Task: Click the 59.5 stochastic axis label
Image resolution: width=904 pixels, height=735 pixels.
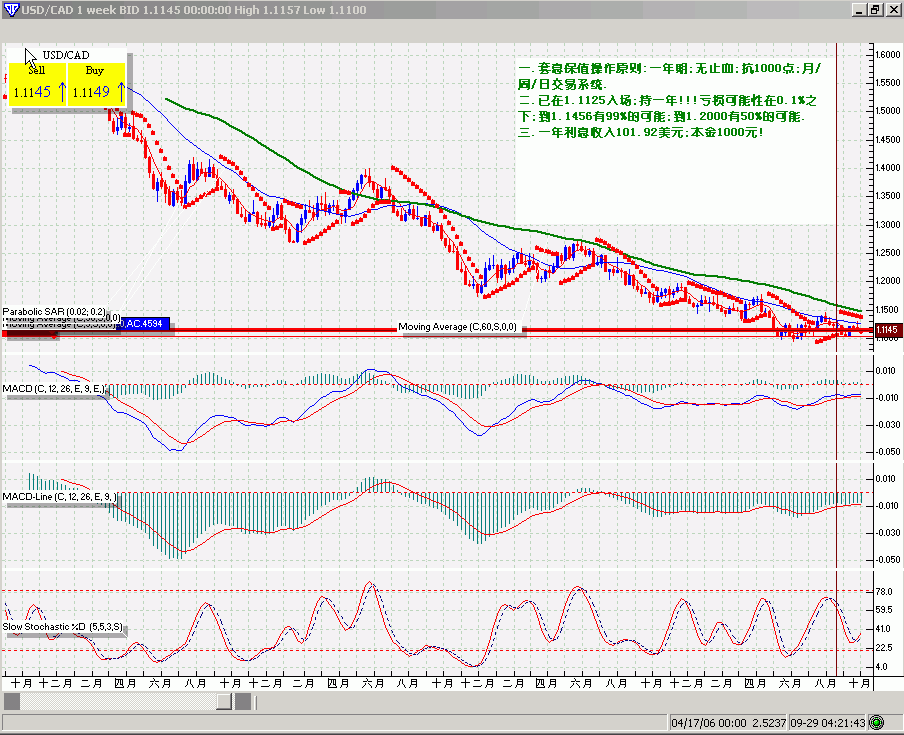Action: 884,610
